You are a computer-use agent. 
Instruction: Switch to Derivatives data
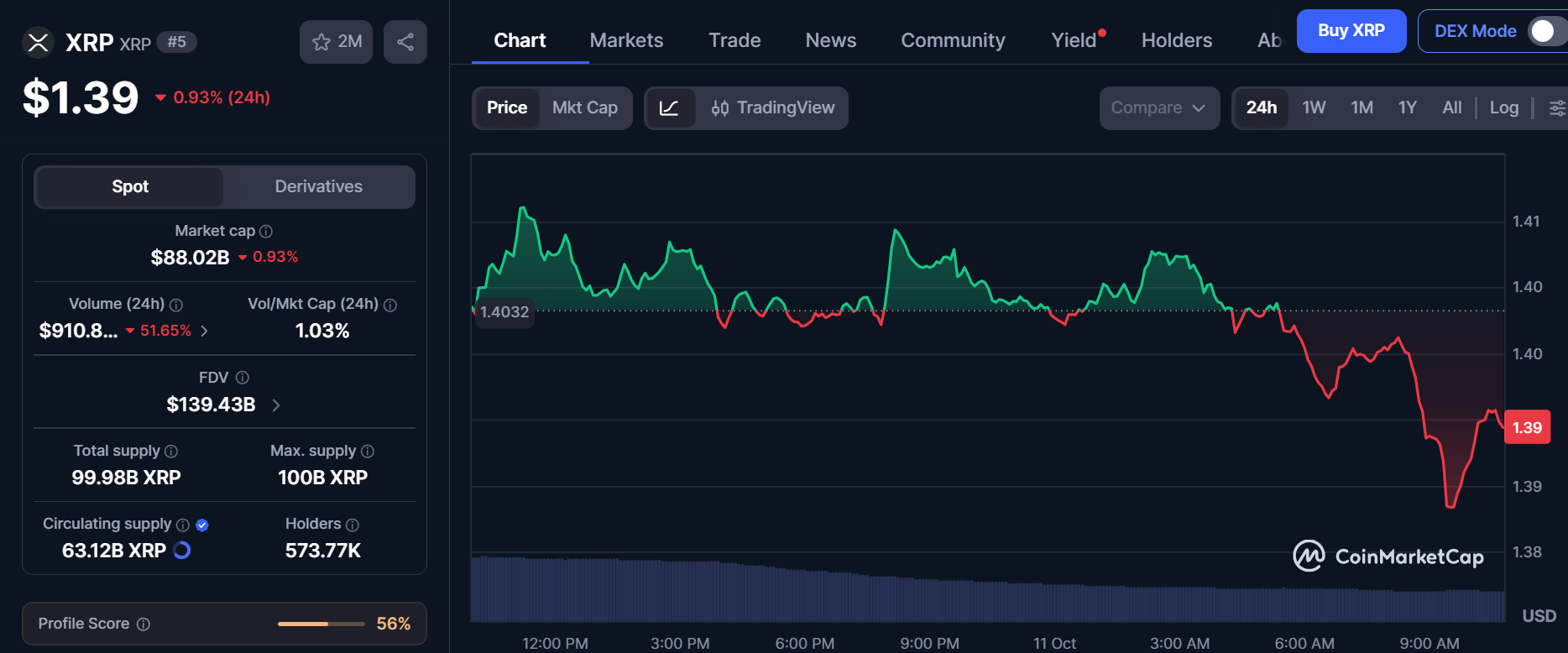tap(319, 186)
